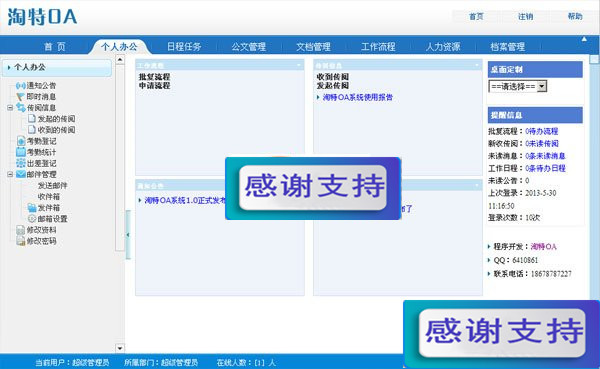Click the 0待办流程 reminder link

[x=541, y=131]
